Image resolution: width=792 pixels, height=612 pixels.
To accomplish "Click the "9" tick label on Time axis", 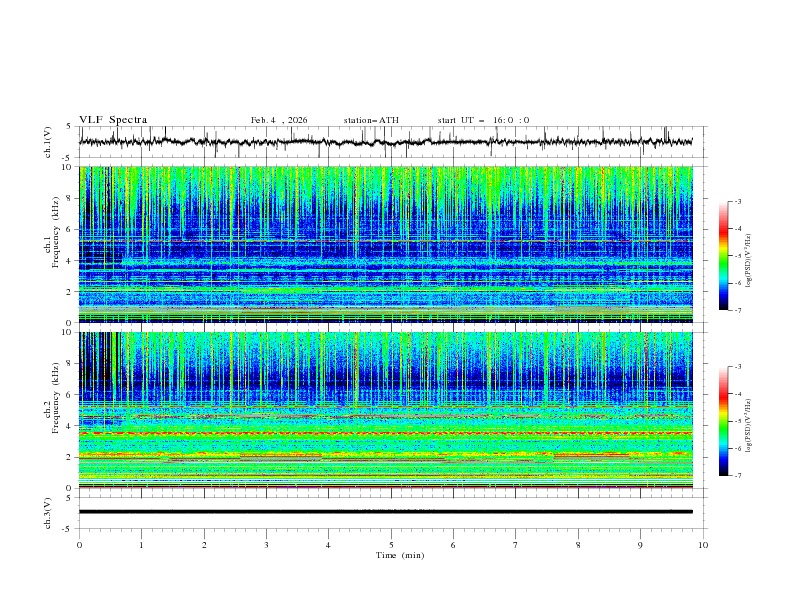I will click(640, 545).
